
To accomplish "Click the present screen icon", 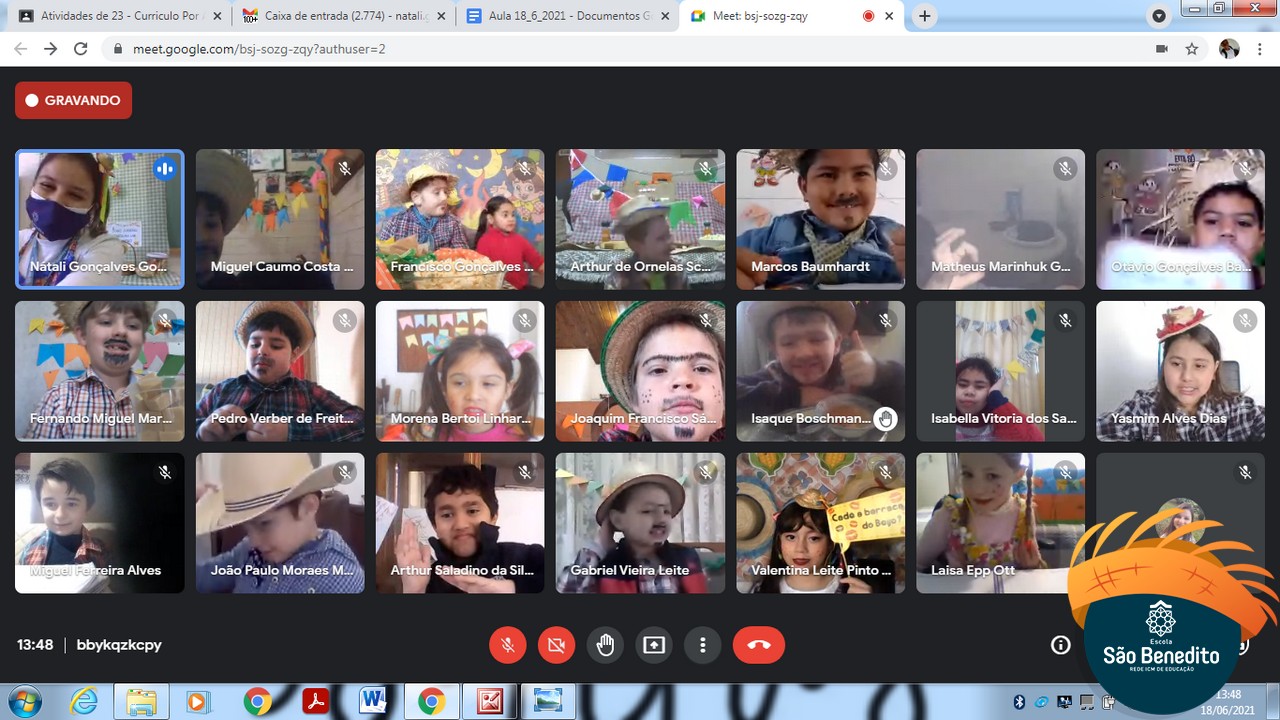I will [x=654, y=645].
